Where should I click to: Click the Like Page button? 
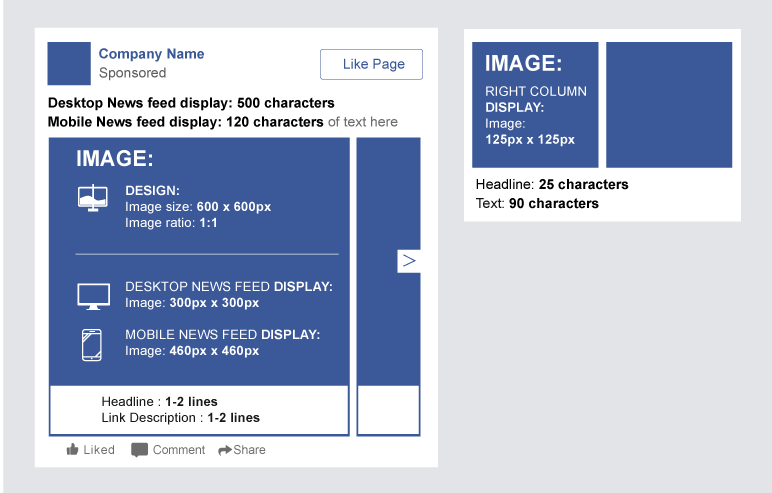371,64
